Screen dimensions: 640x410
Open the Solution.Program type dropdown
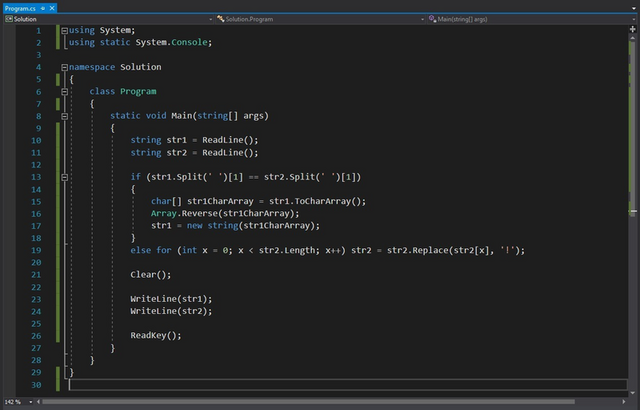pyautogui.click(x=422, y=19)
